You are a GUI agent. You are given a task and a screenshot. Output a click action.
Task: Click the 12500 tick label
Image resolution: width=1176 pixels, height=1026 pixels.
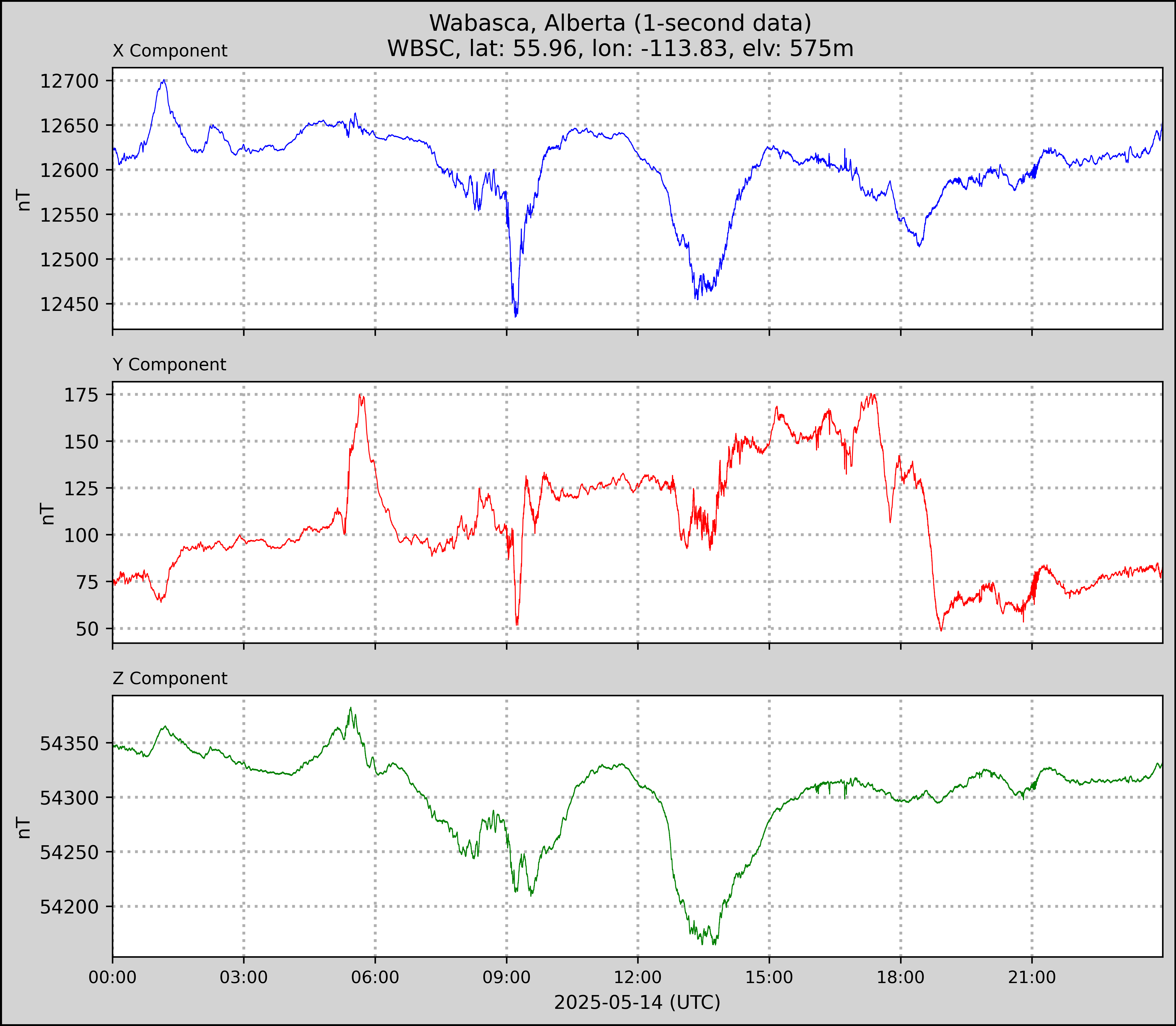pos(69,260)
